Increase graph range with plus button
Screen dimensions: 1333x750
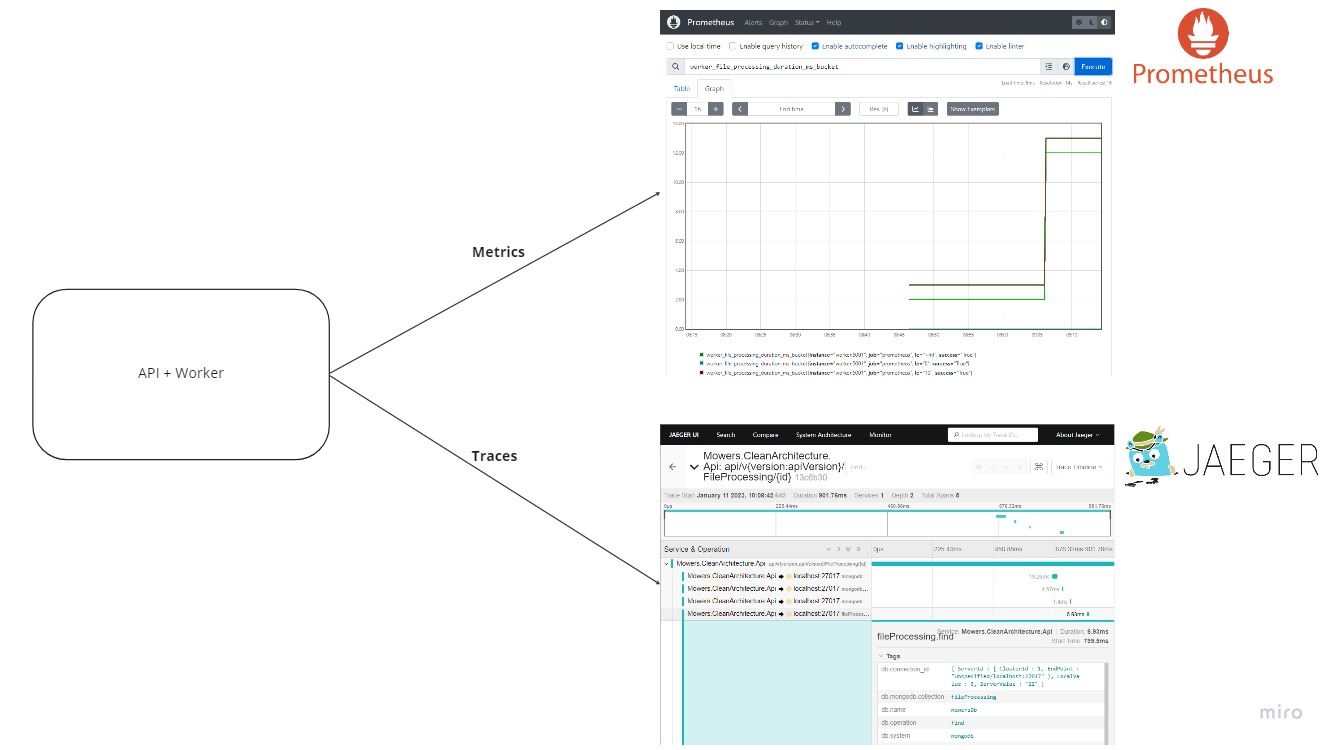coord(716,109)
